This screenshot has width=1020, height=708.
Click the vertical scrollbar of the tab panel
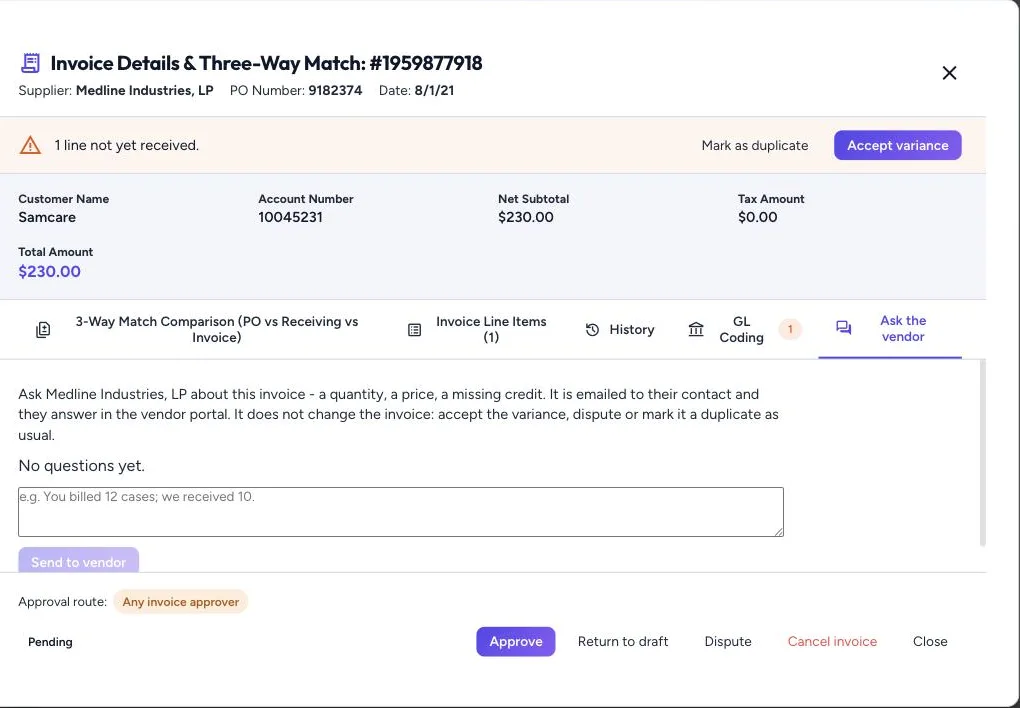coord(982,452)
